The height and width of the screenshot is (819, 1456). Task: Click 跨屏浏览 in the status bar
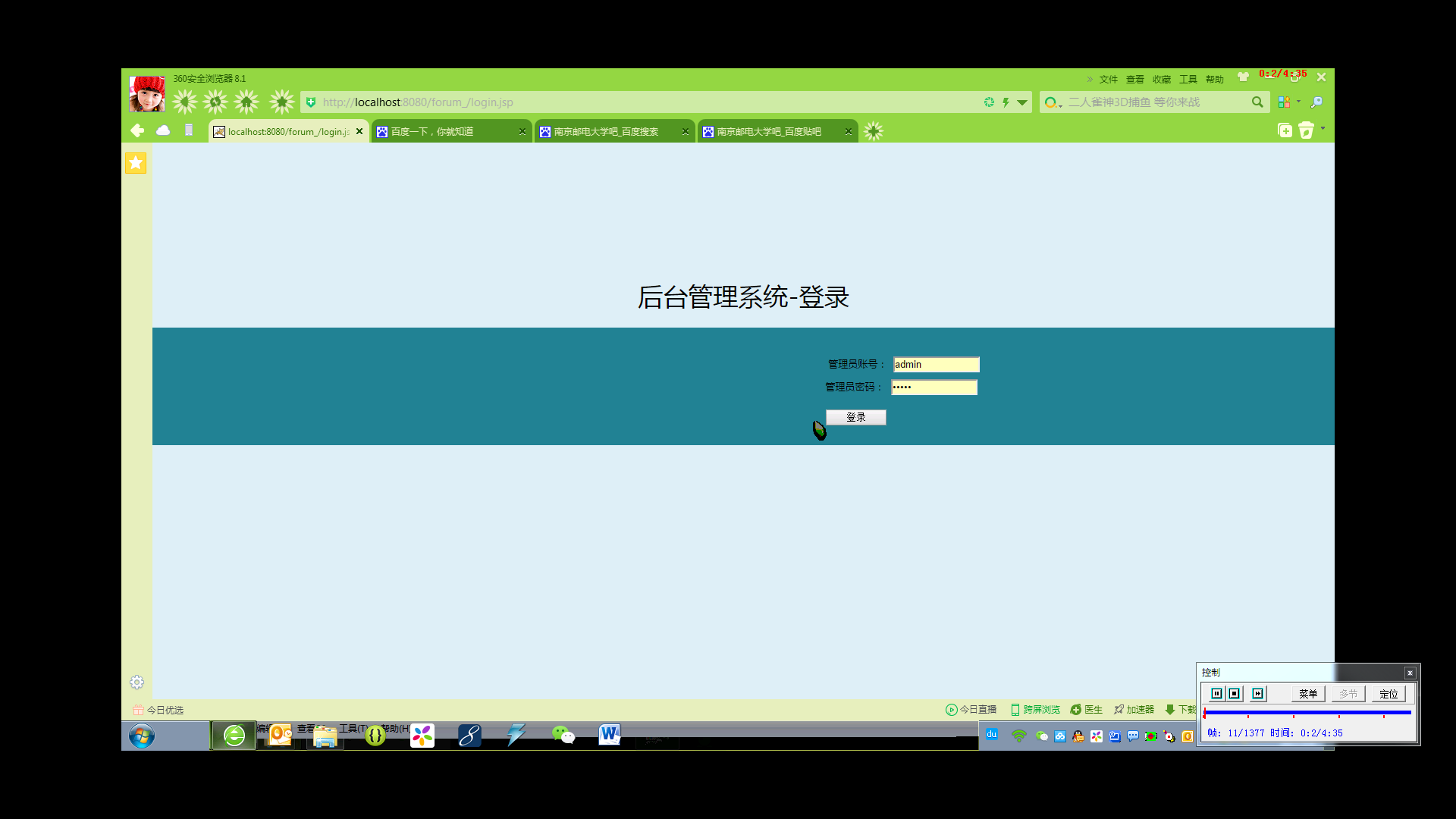click(1035, 710)
